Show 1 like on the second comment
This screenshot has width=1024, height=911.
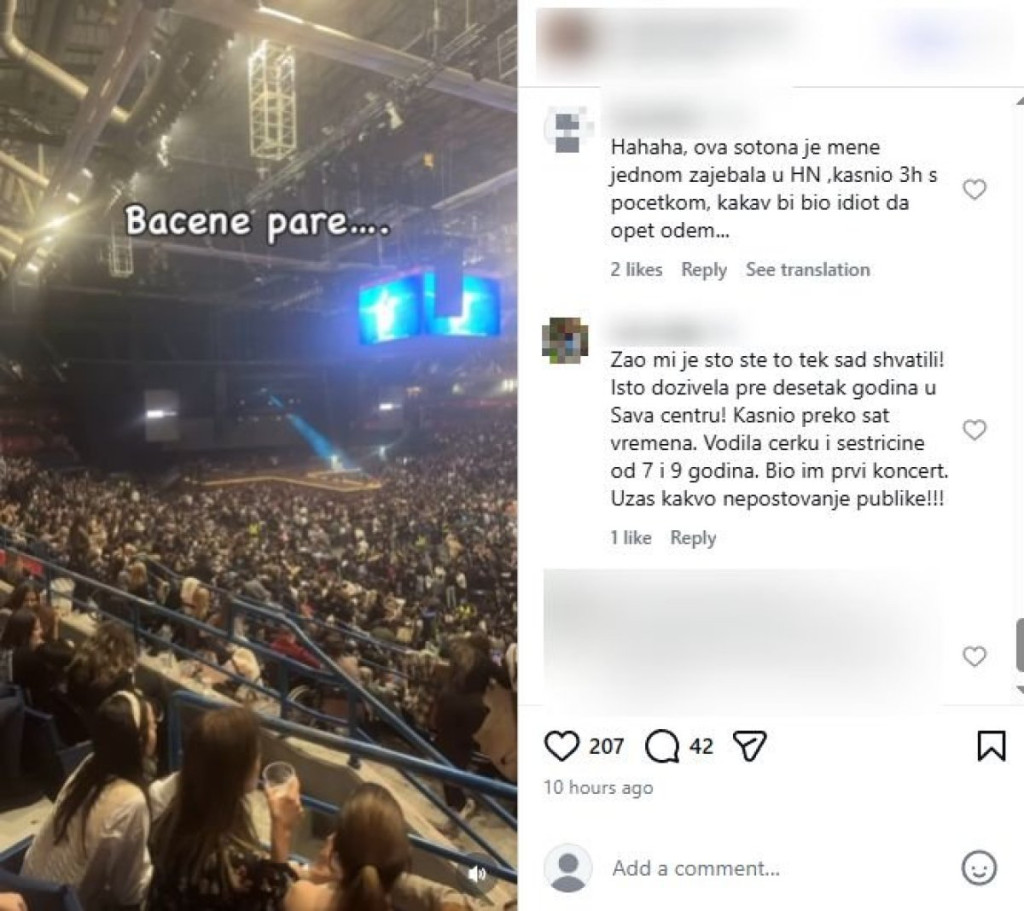[631, 537]
